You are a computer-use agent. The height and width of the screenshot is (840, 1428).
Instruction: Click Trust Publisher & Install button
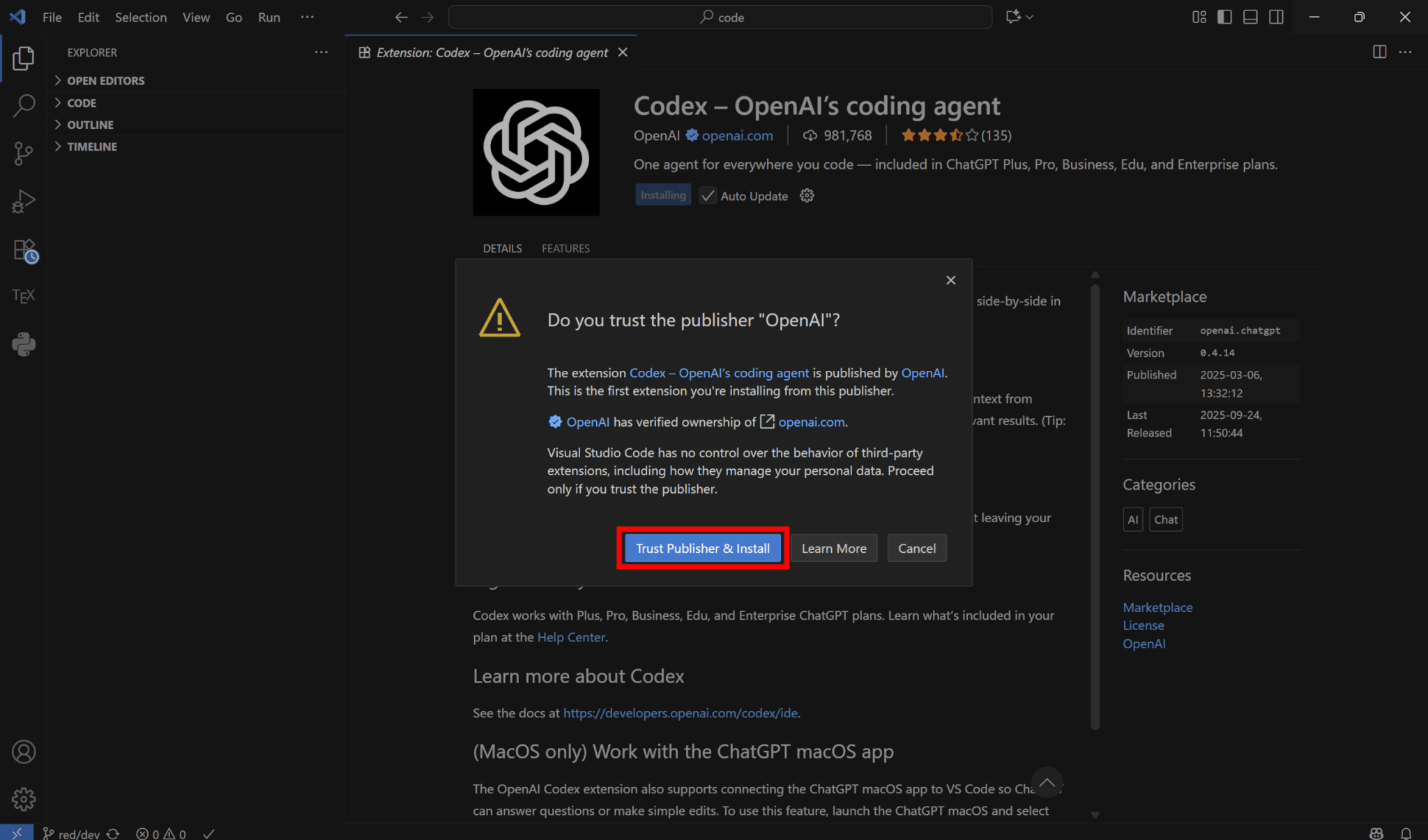pyautogui.click(x=702, y=549)
